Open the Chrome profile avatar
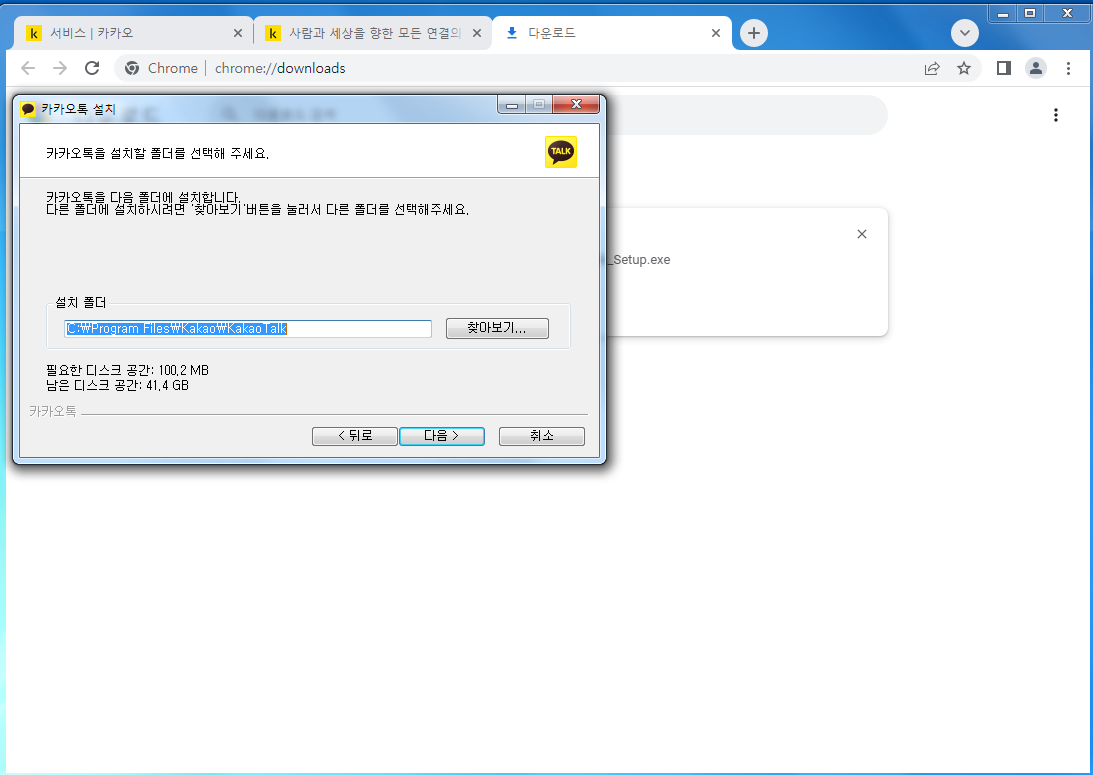This screenshot has width=1093, height=775. (x=1036, y=68)
